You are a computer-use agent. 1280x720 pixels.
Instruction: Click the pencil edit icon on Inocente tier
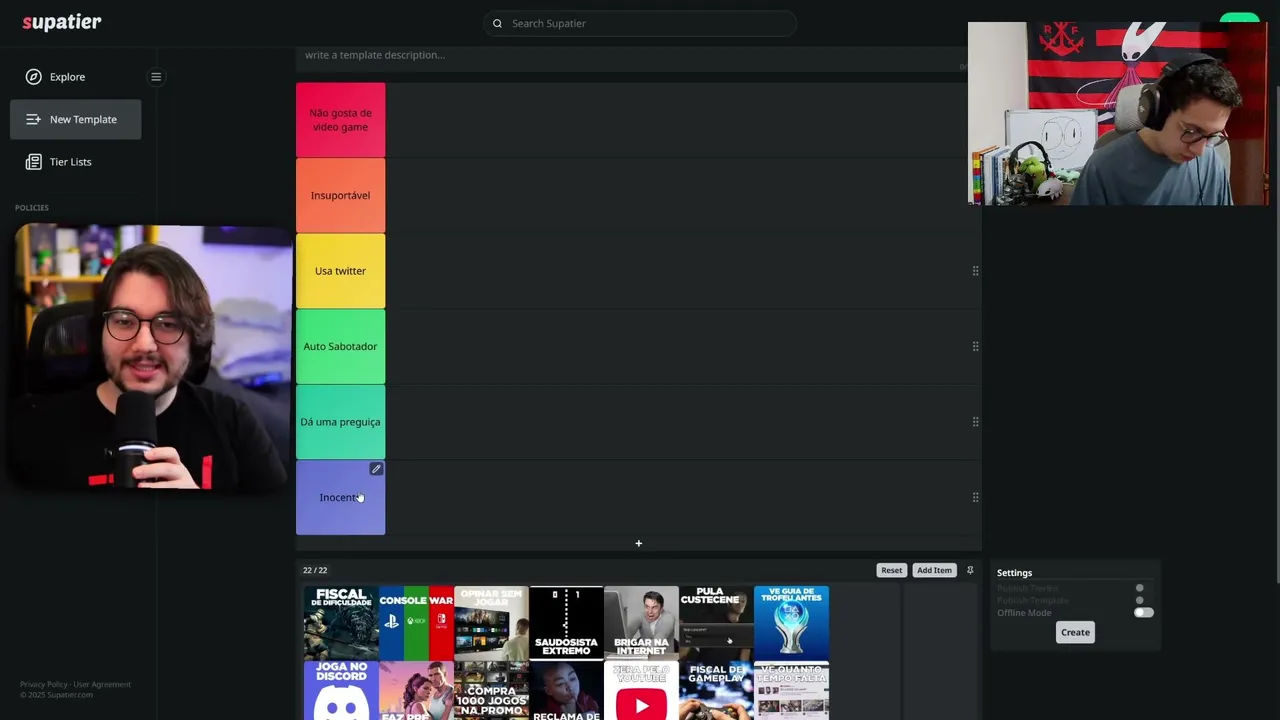point(376,469)
